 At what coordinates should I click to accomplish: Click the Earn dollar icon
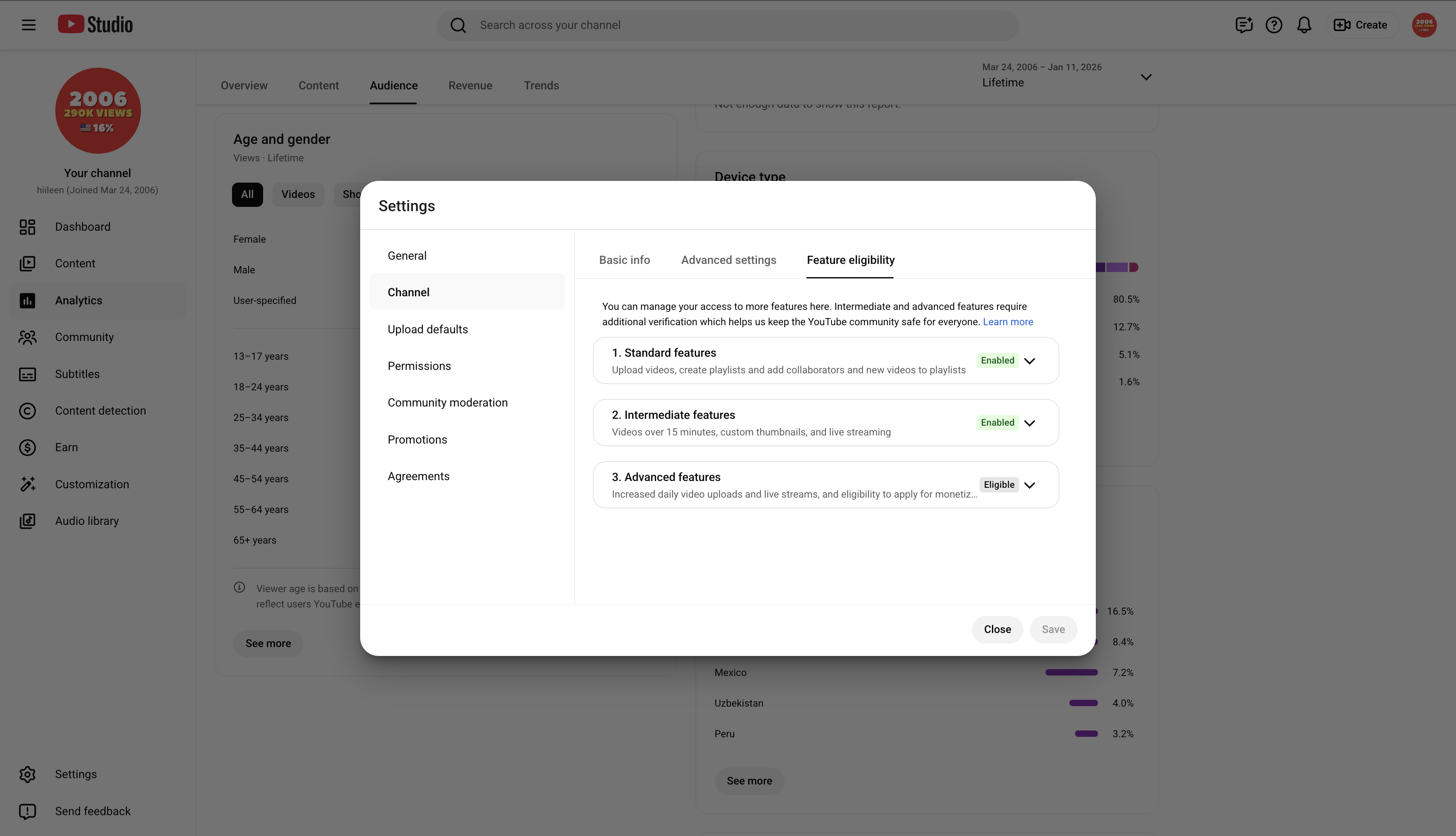[28, 448]
